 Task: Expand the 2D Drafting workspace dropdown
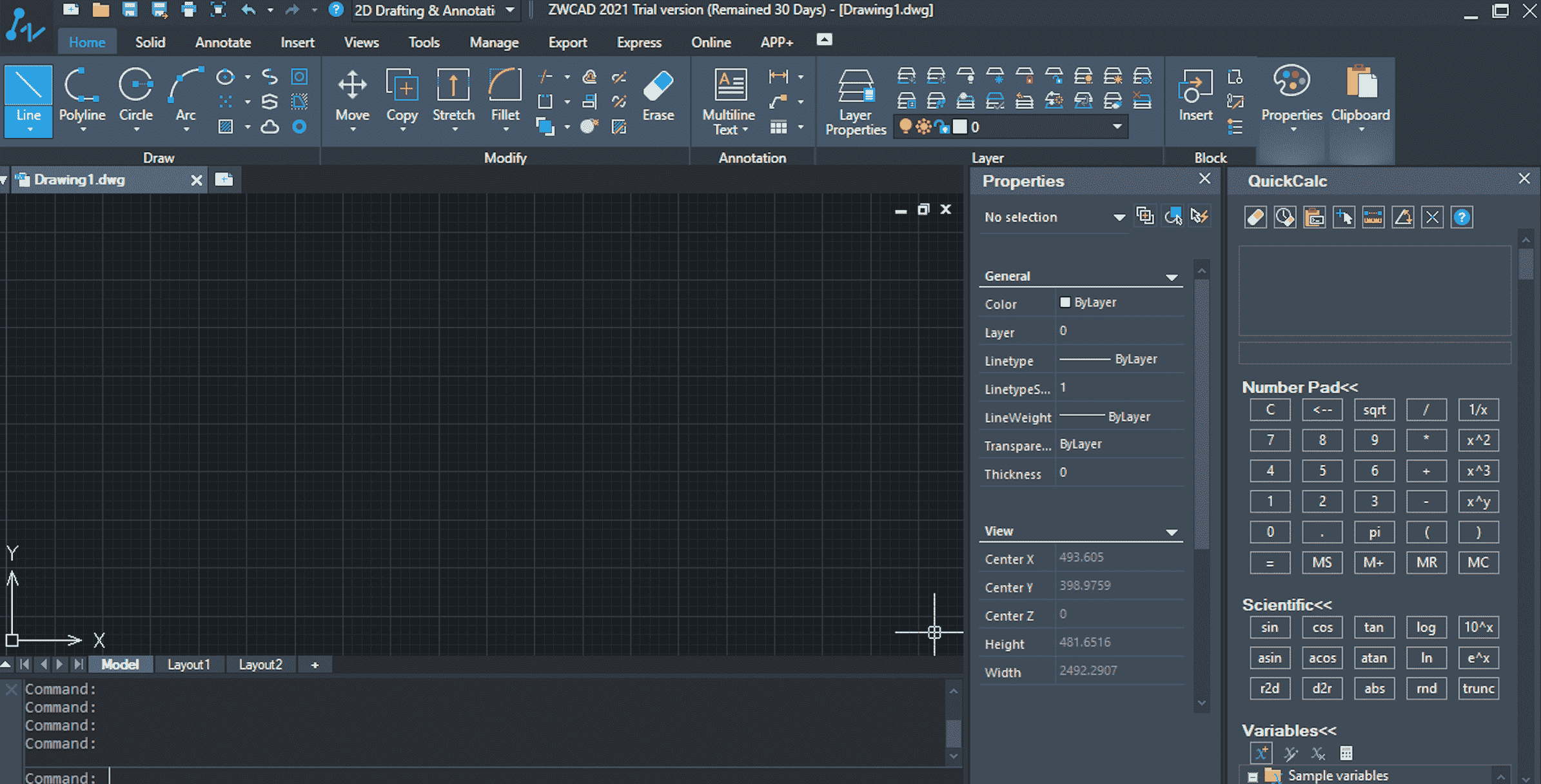pos(510,10)
